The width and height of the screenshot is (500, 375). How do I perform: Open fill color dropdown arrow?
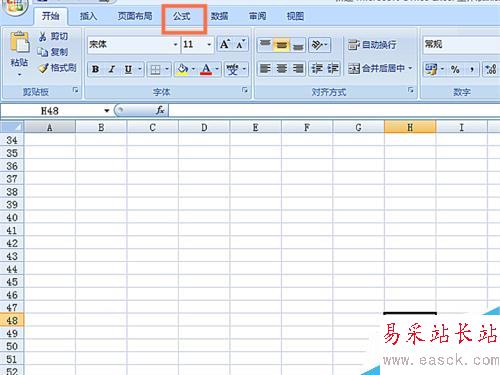pyautogui.click(x=193, y=70)
